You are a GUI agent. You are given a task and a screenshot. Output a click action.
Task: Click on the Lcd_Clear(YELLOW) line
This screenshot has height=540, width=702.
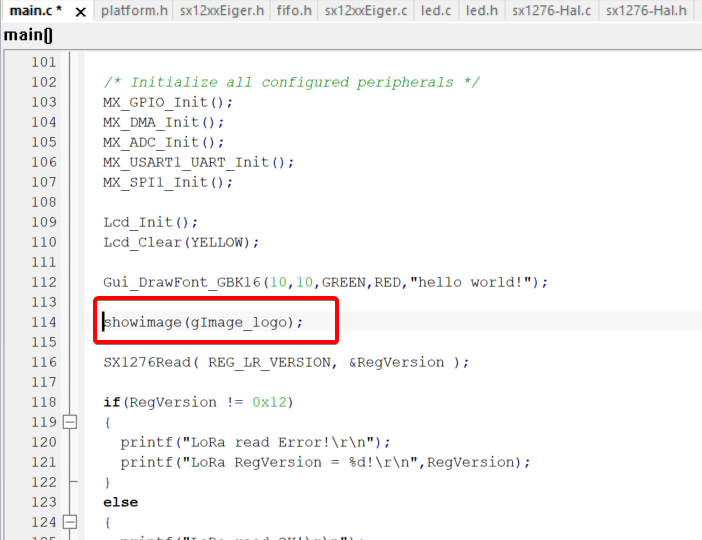(x=181, y=242)
